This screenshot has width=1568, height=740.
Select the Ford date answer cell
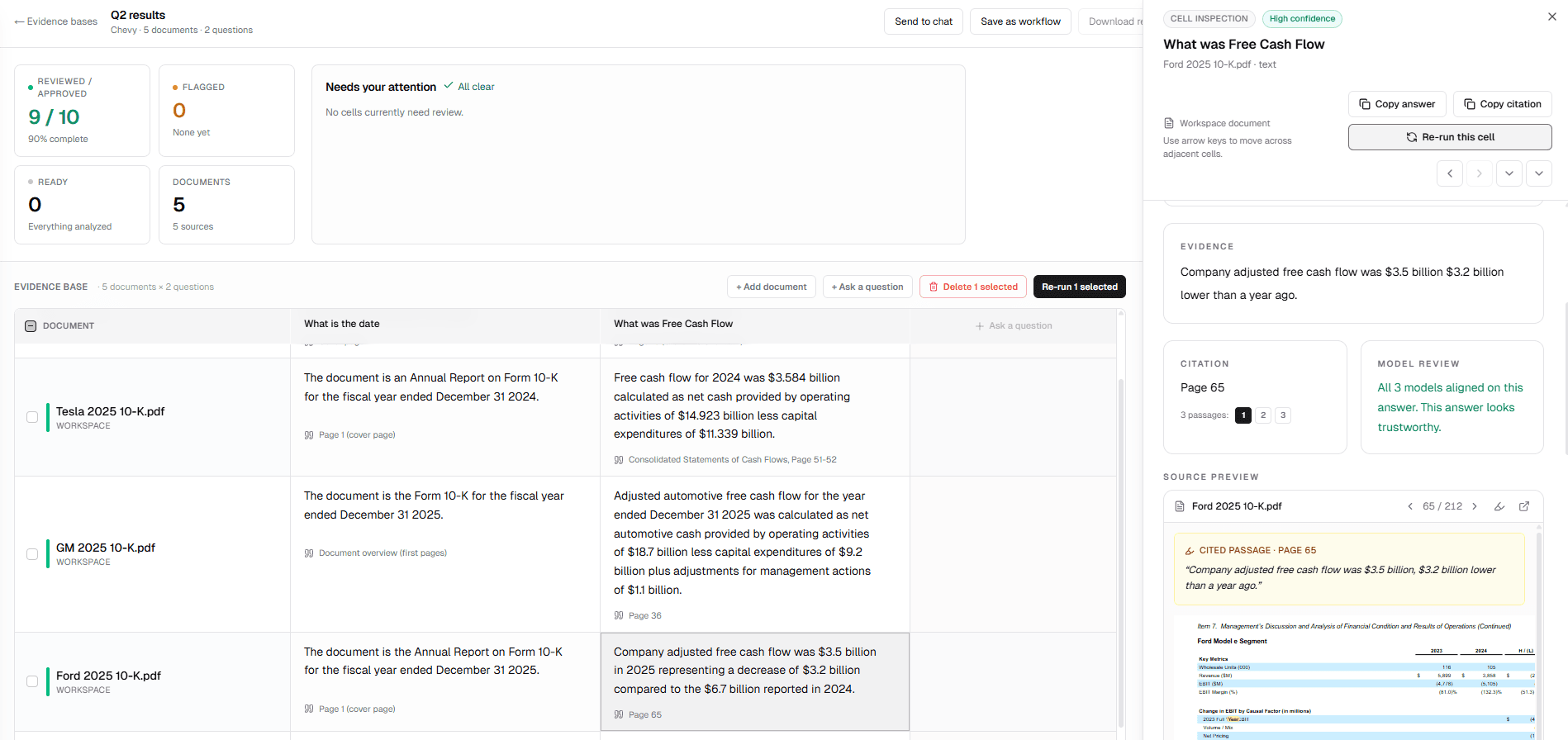(445, 682)
